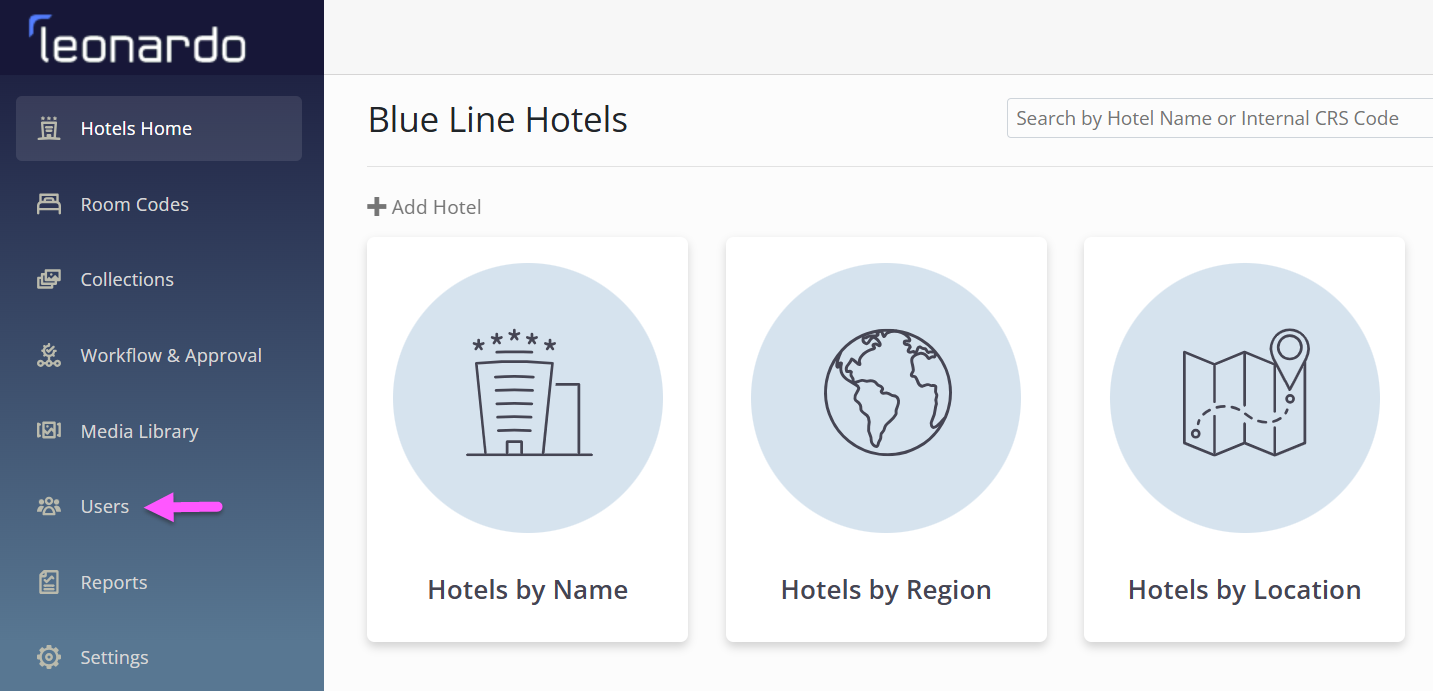
Task: Click the Users people icon
Action: pos(48,506)
